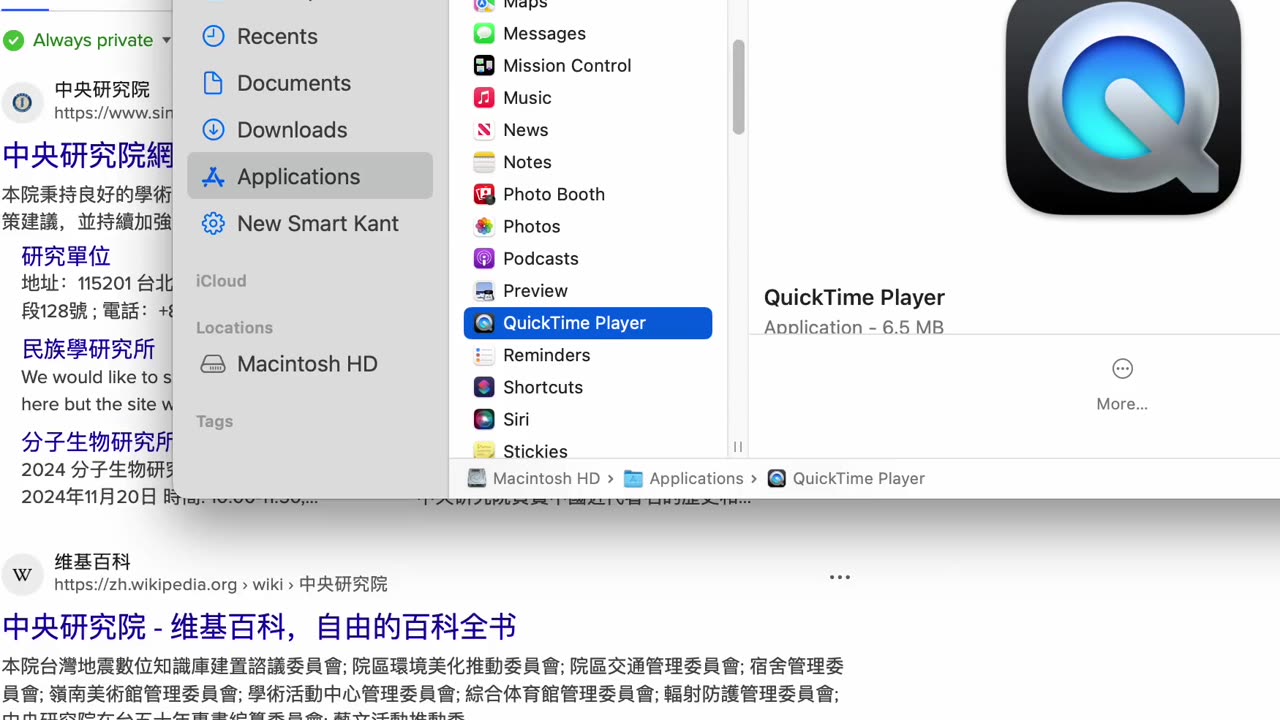Select the Messages app icon

484,34
